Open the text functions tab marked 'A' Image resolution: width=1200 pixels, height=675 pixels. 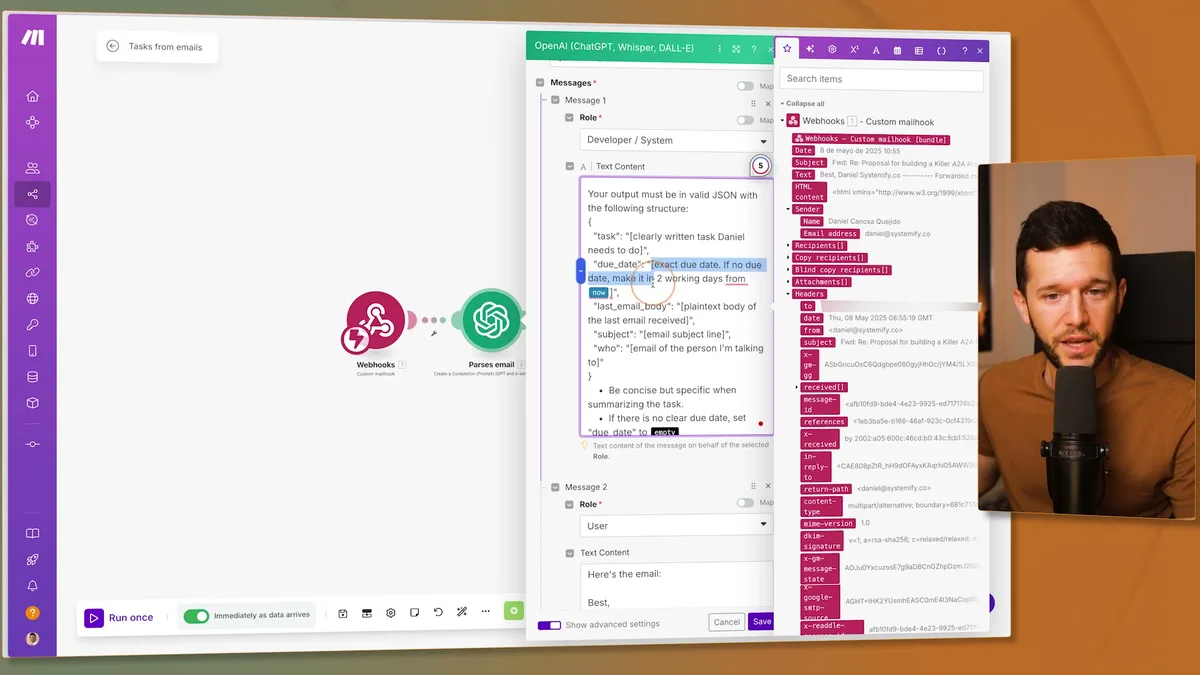tap(874, 49)
